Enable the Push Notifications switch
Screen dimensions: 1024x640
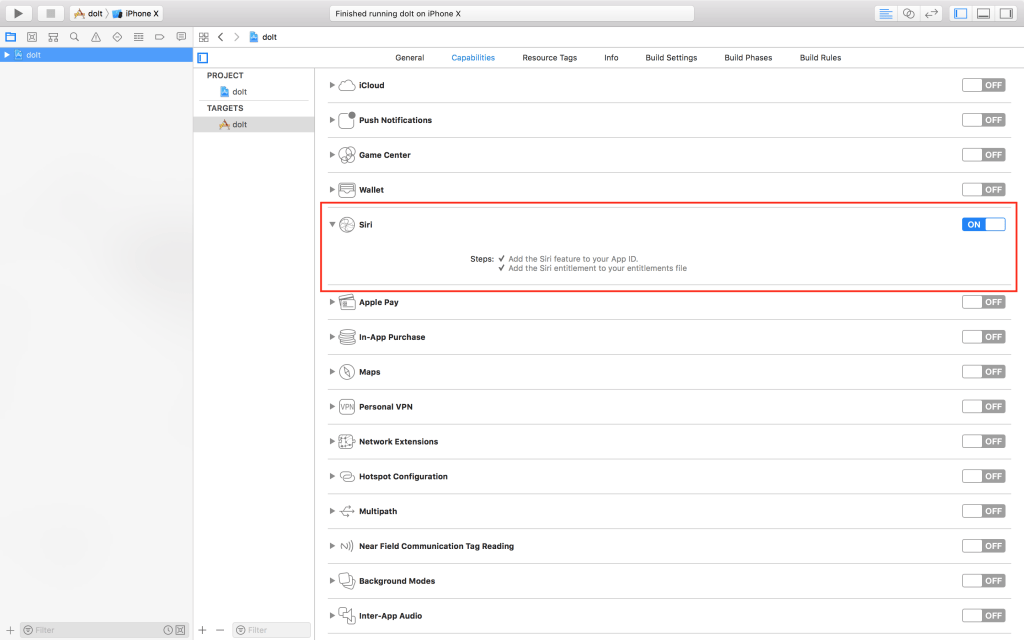tap(983, 120)
